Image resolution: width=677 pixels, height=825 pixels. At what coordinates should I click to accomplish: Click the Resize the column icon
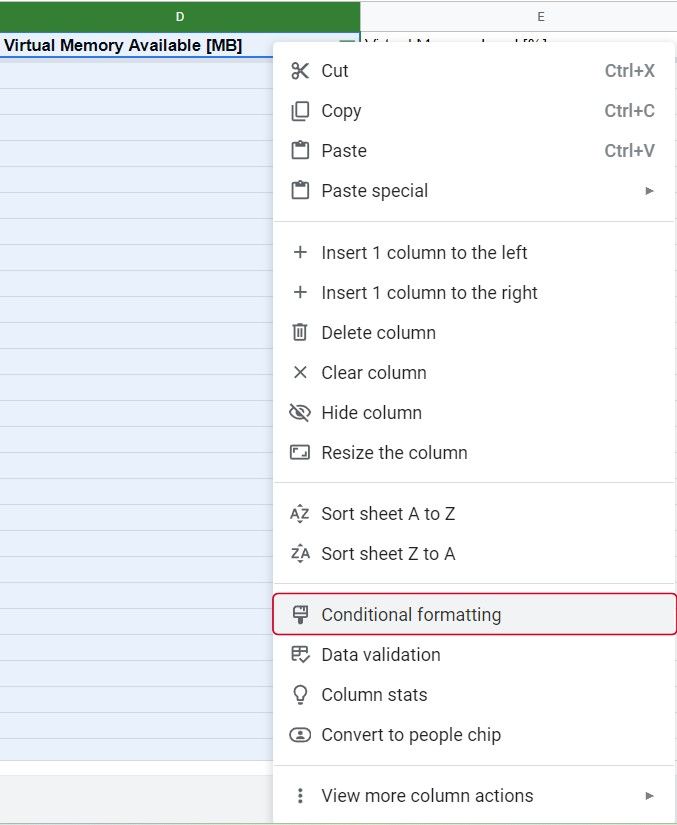pos(300,453)
